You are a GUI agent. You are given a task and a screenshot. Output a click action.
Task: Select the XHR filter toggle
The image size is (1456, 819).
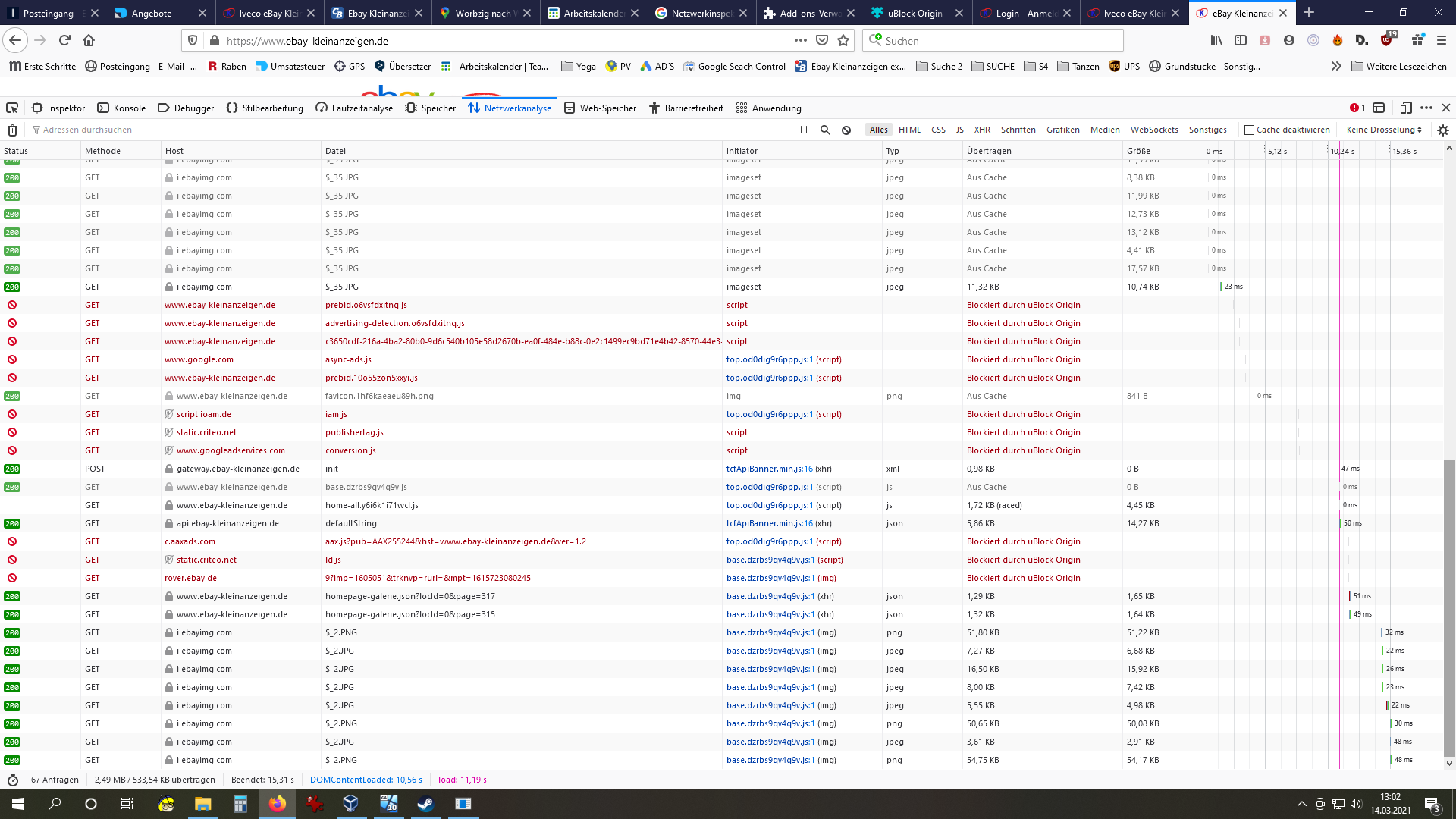pos(982,130)
